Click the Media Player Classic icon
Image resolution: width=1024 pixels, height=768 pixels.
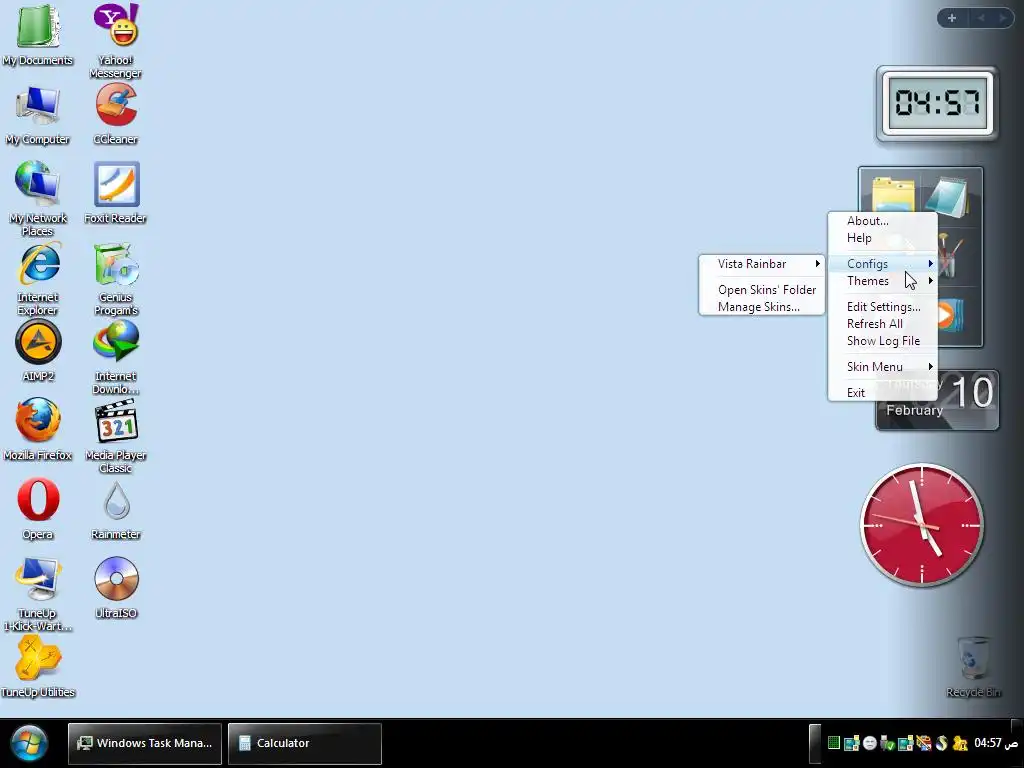pos(116,436)
